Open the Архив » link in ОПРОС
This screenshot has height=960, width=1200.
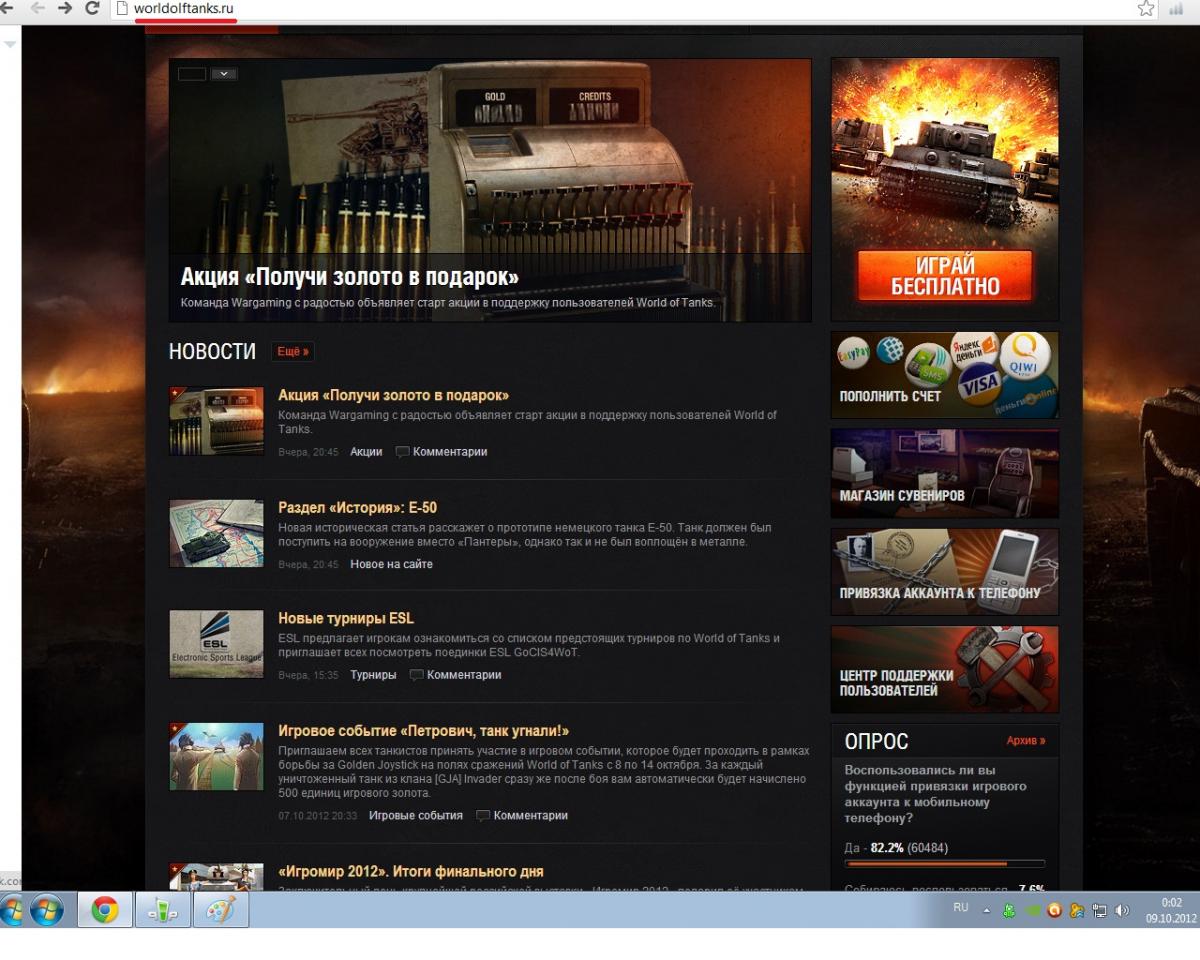[1026, 741]
